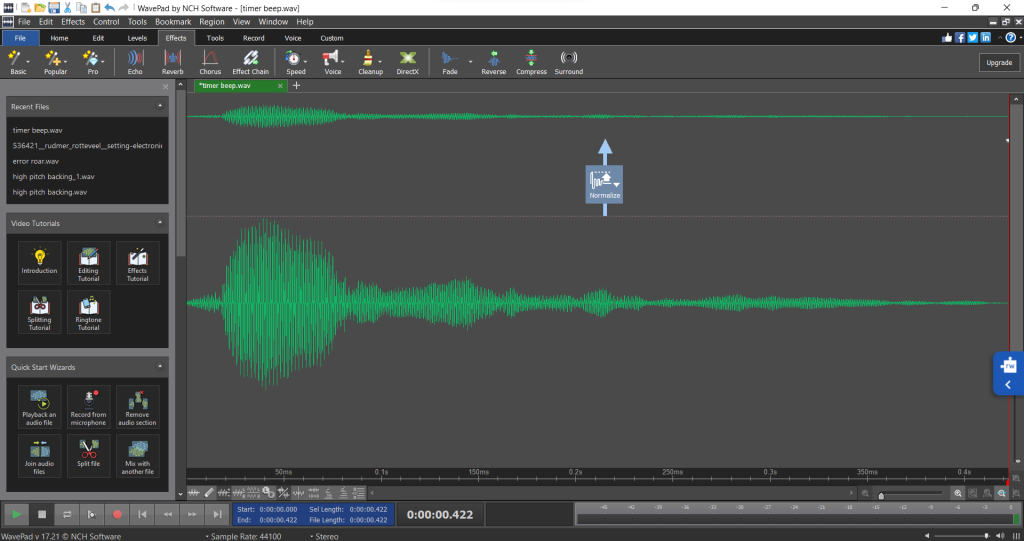The height and width of the screenshot is (541, 1024).
Task: Open the Surround effect
Action: (569, 63)
